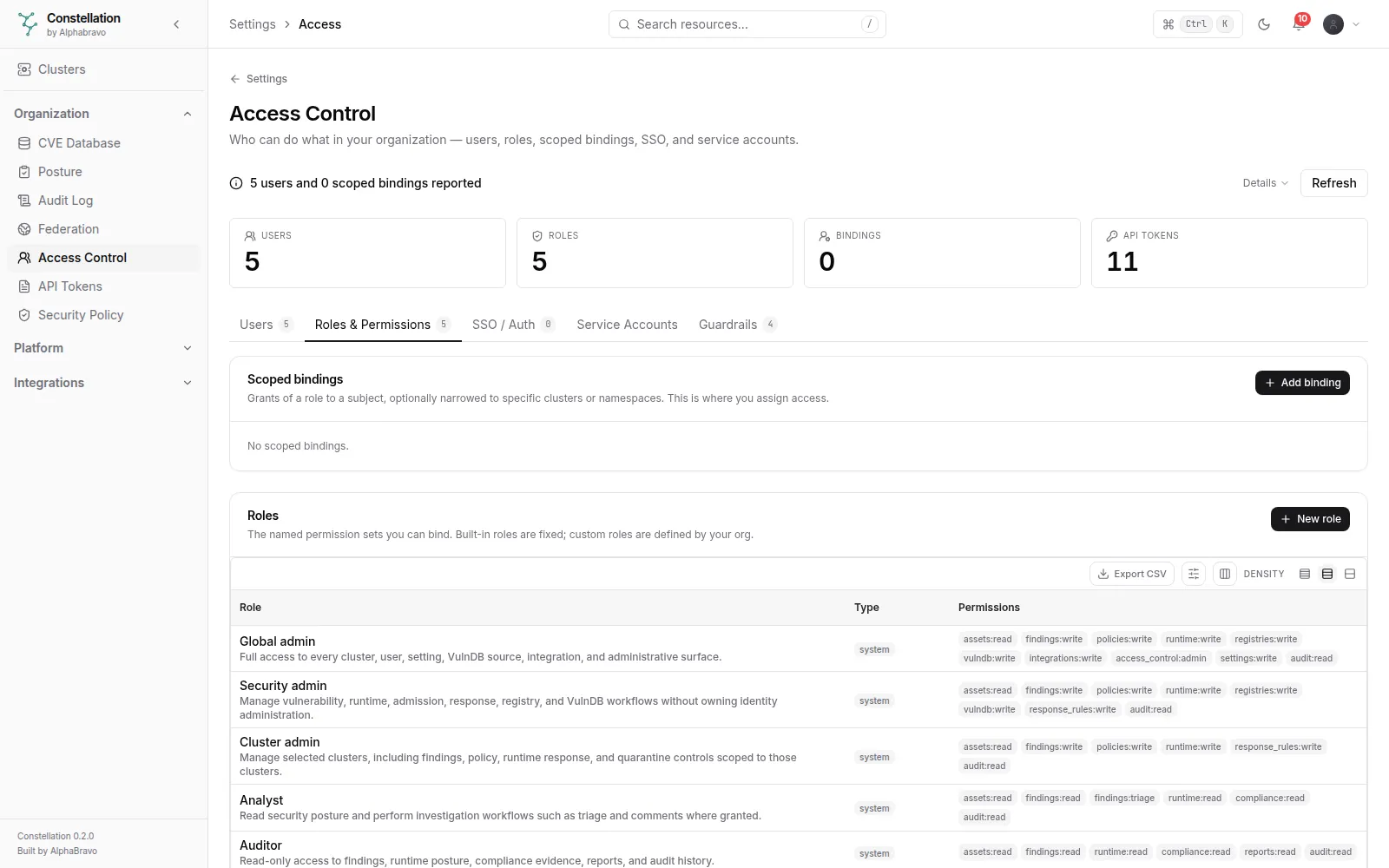Open the command palette Ctrl K button

click(1198, 24)
